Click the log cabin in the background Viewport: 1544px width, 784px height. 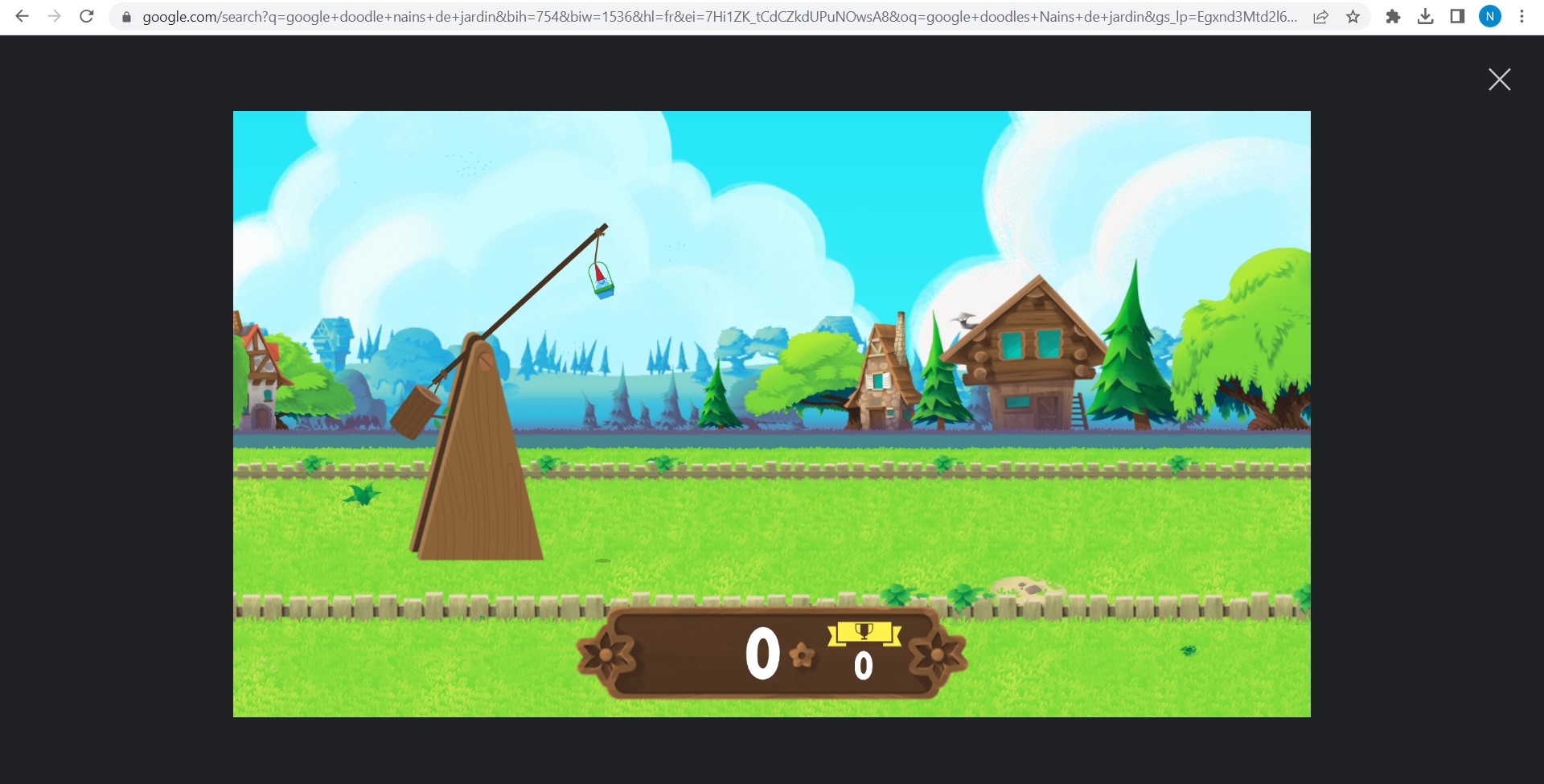click(1025, 354)
